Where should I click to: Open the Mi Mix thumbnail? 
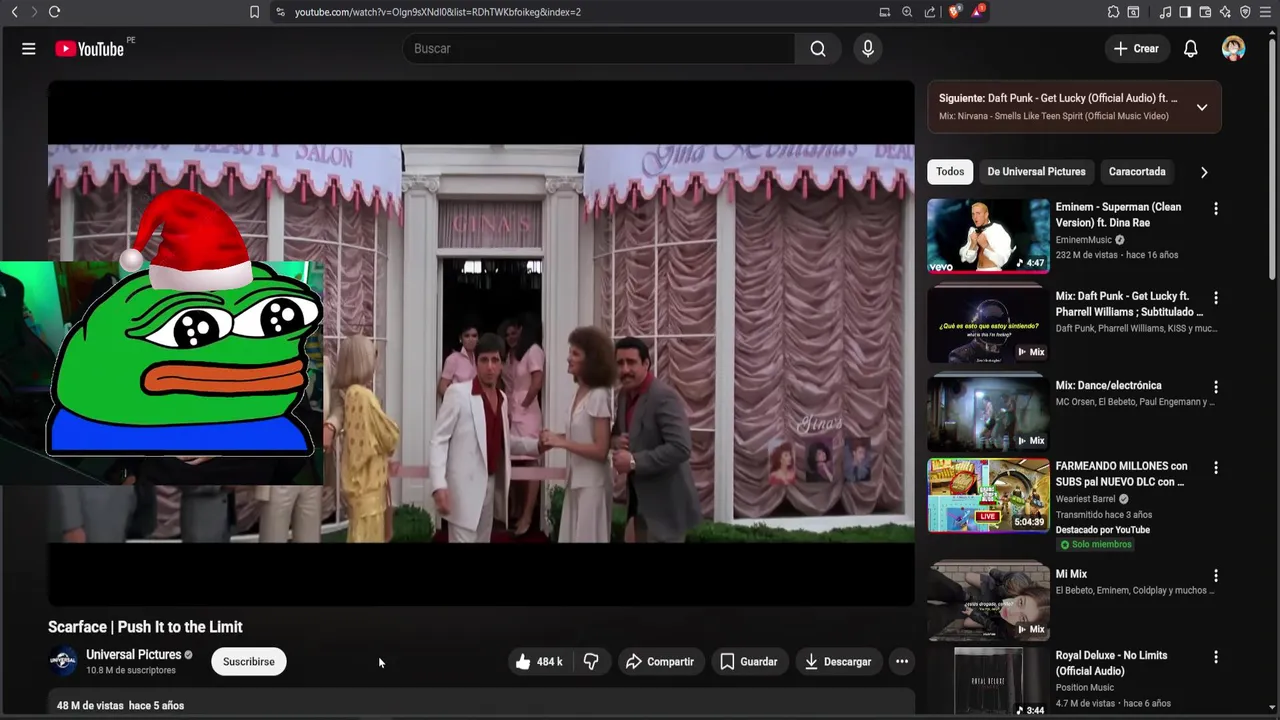988,602
